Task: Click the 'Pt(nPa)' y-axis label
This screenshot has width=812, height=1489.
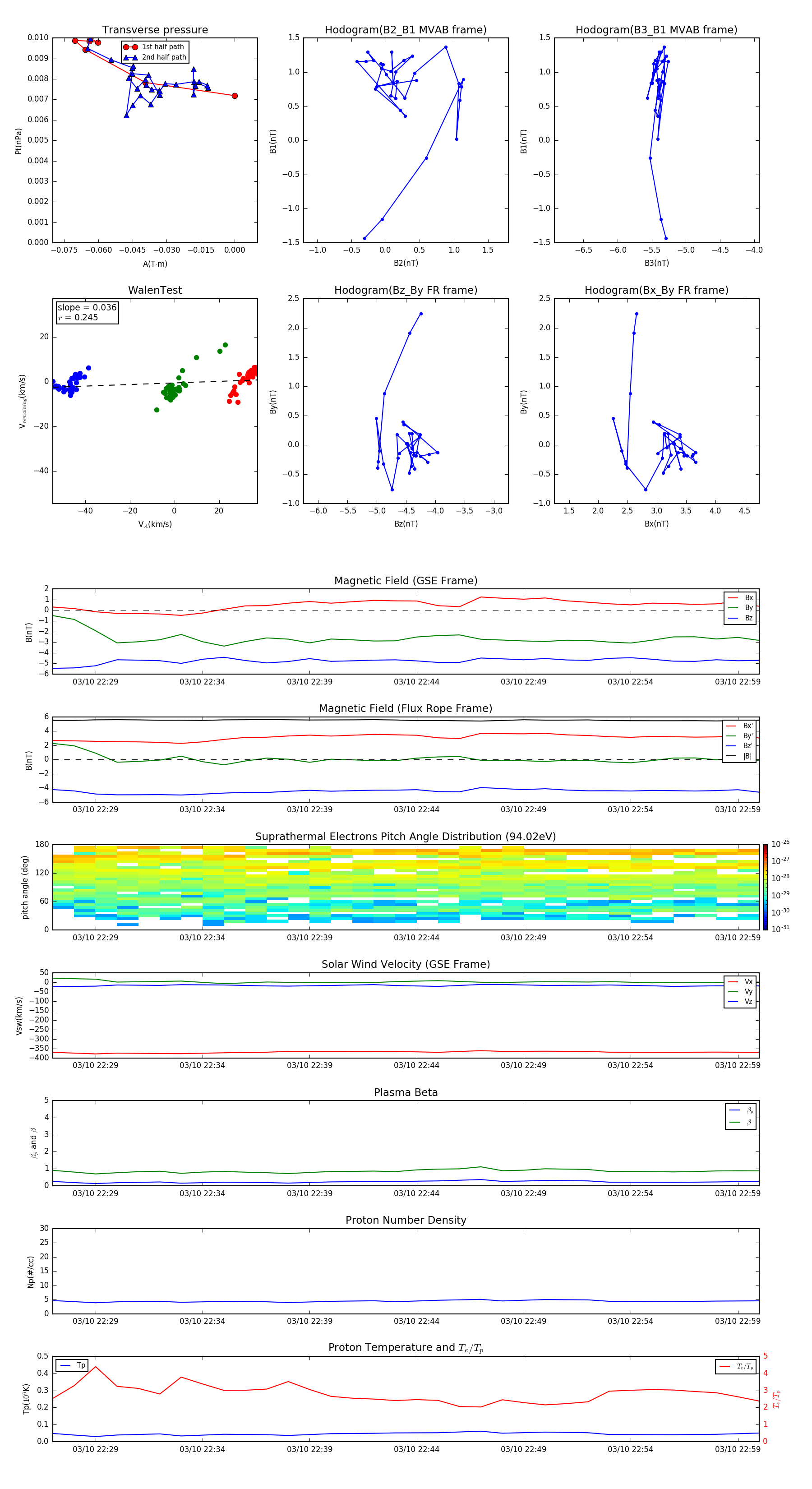Action: [18, 140]
